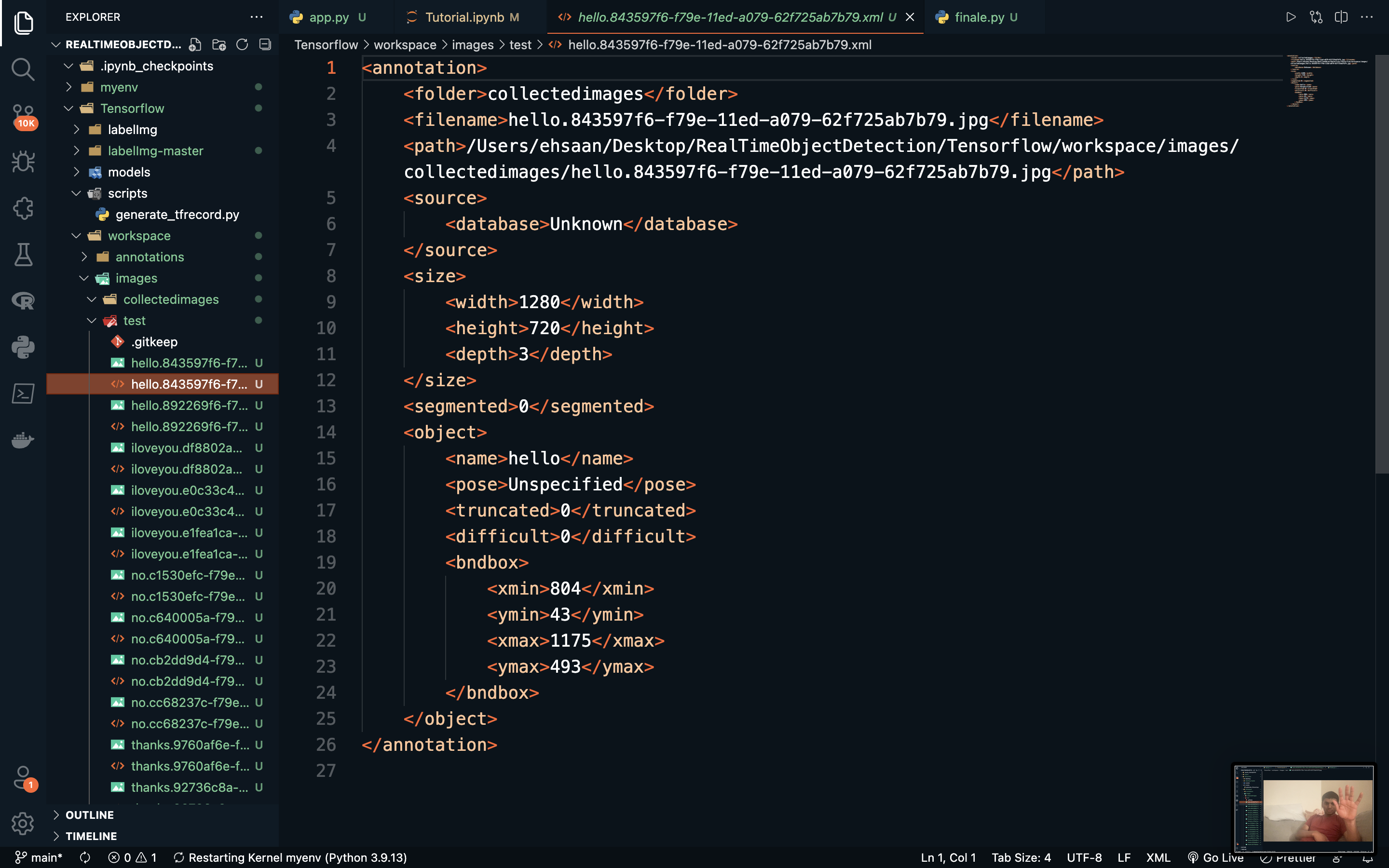Open the Run and Debug view

point(23,162)
